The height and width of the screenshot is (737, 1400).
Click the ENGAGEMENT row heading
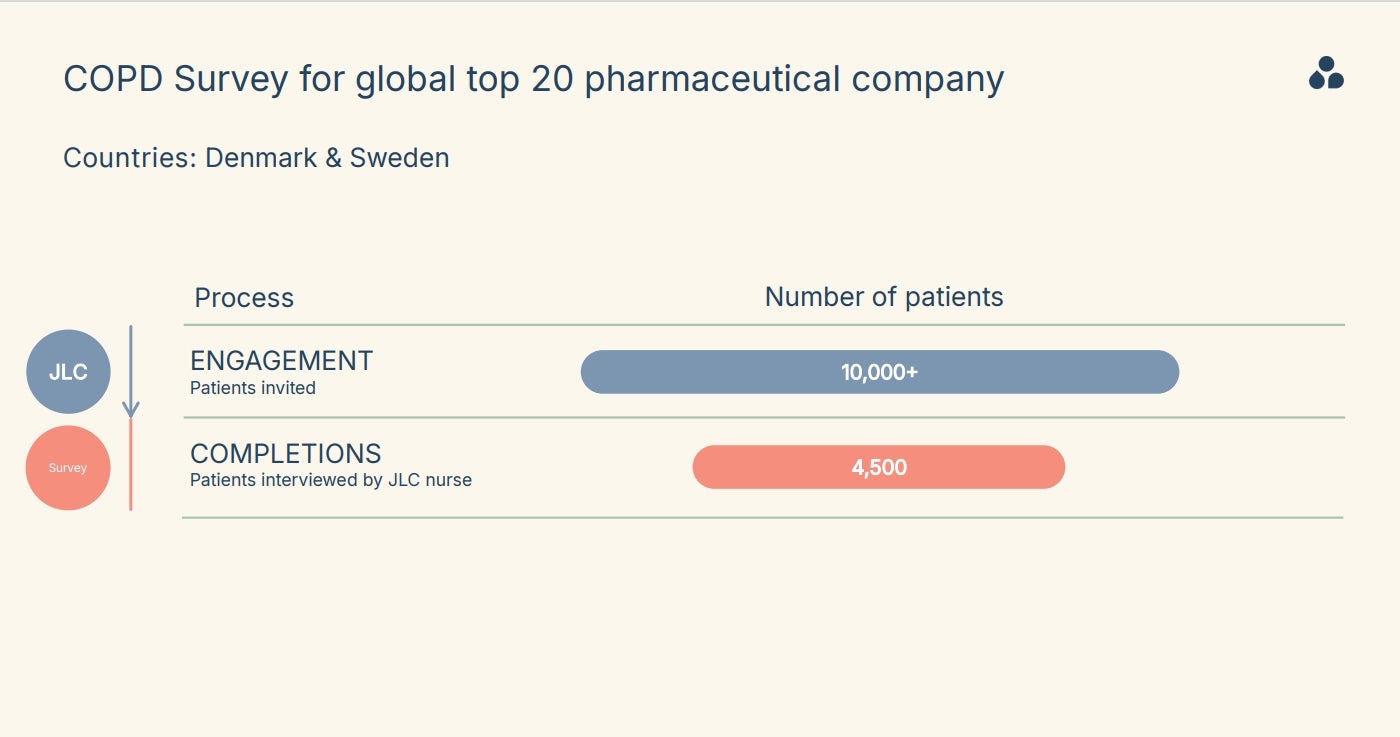[x=281, y=361]
